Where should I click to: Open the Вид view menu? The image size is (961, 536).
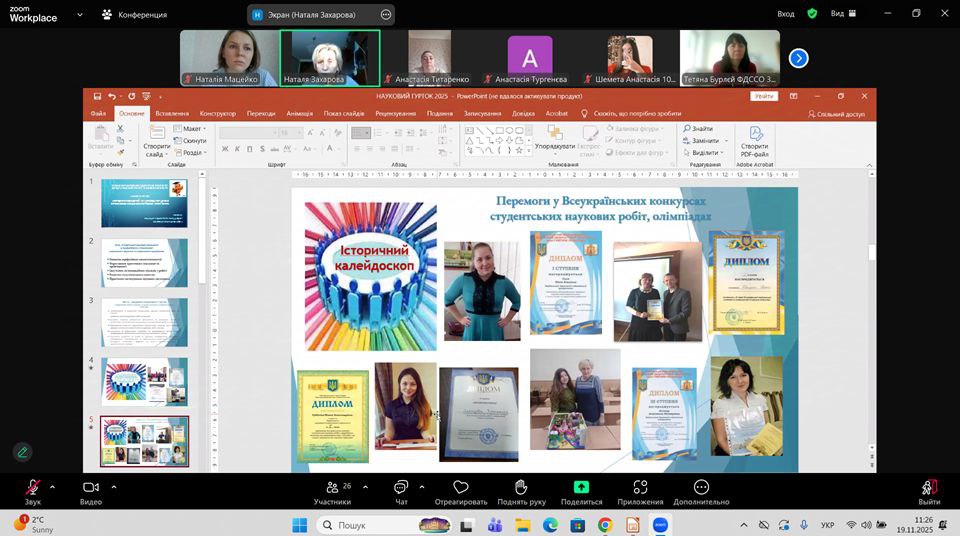coord(842,14)
